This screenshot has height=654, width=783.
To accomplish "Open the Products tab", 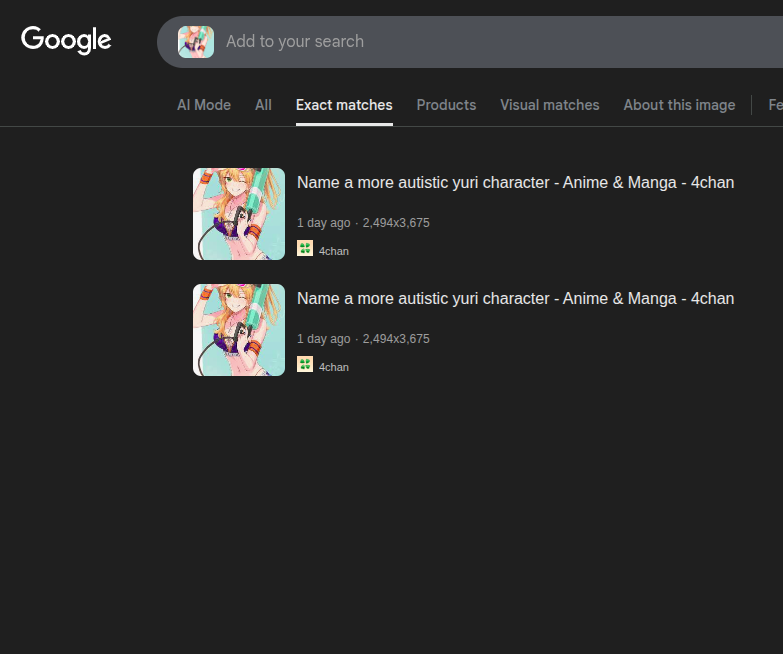I will coord(446,105).
